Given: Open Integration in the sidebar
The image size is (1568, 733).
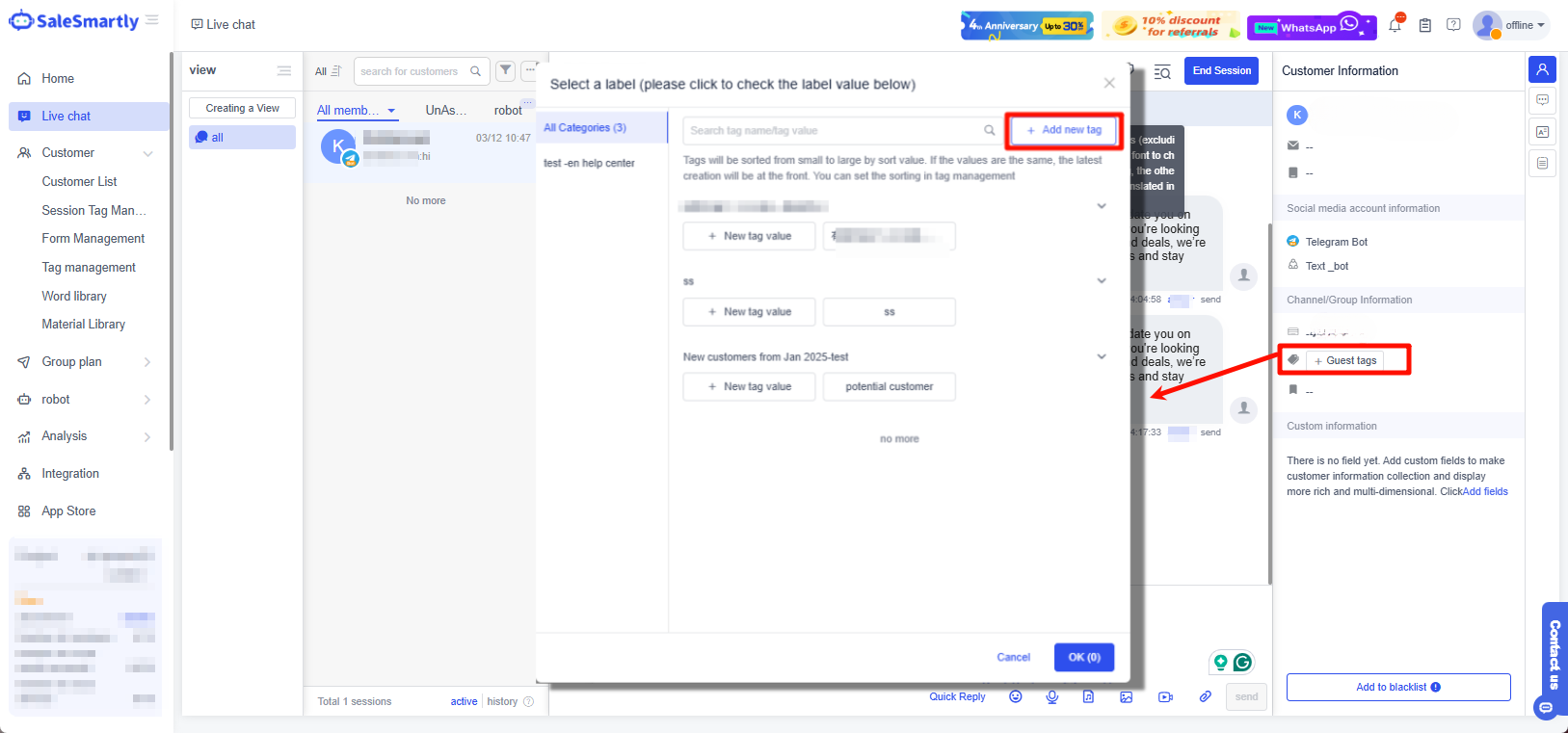Looking at the screenshot, I should point(70,474).
